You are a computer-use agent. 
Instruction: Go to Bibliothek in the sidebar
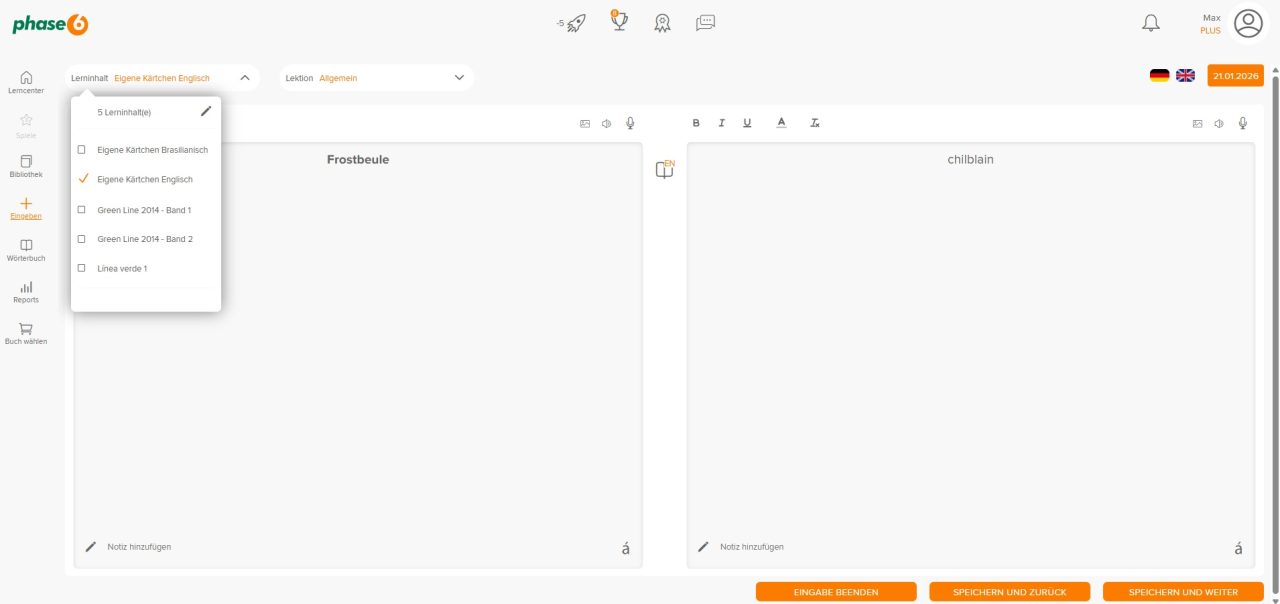coord(26,166)
